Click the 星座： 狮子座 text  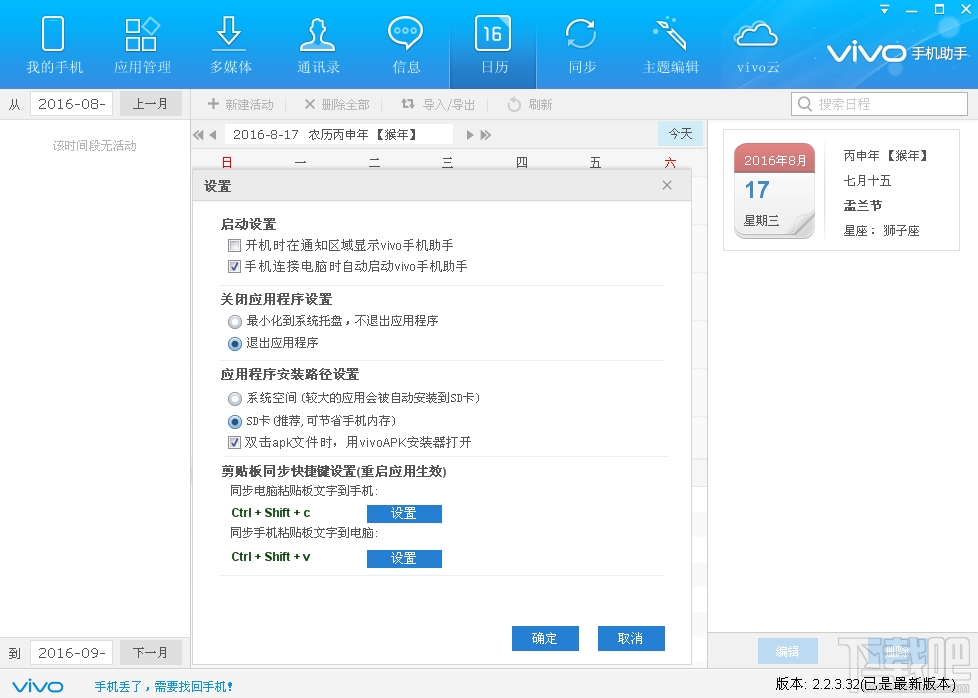881,231
